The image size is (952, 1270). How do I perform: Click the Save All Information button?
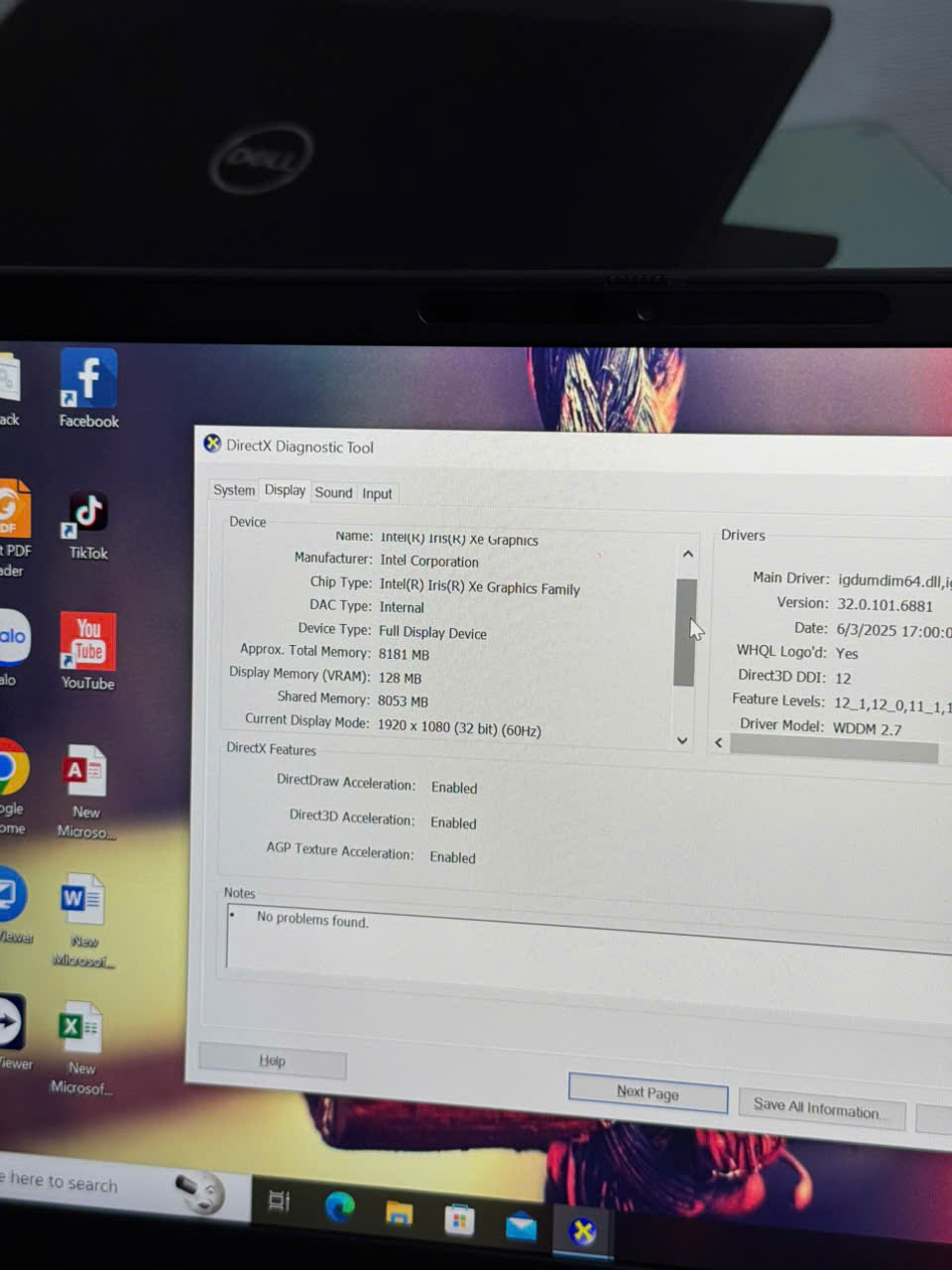(820, 1108)
